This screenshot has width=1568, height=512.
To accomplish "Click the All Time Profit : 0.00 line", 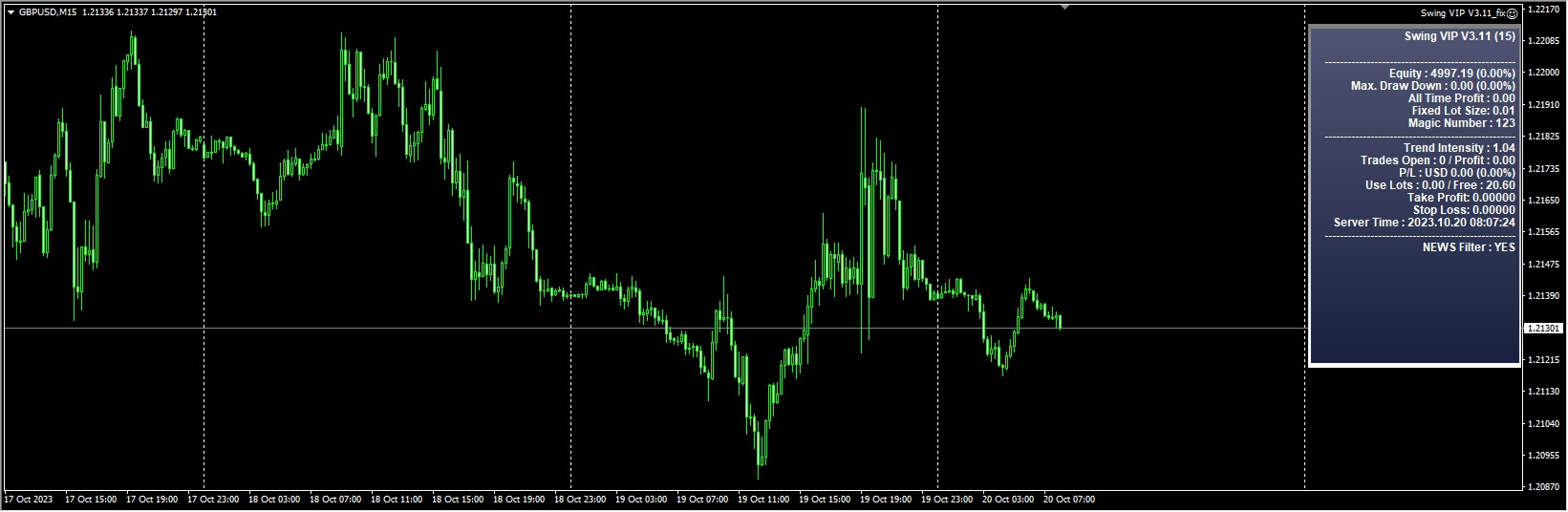I will (x=1461, y=98).
